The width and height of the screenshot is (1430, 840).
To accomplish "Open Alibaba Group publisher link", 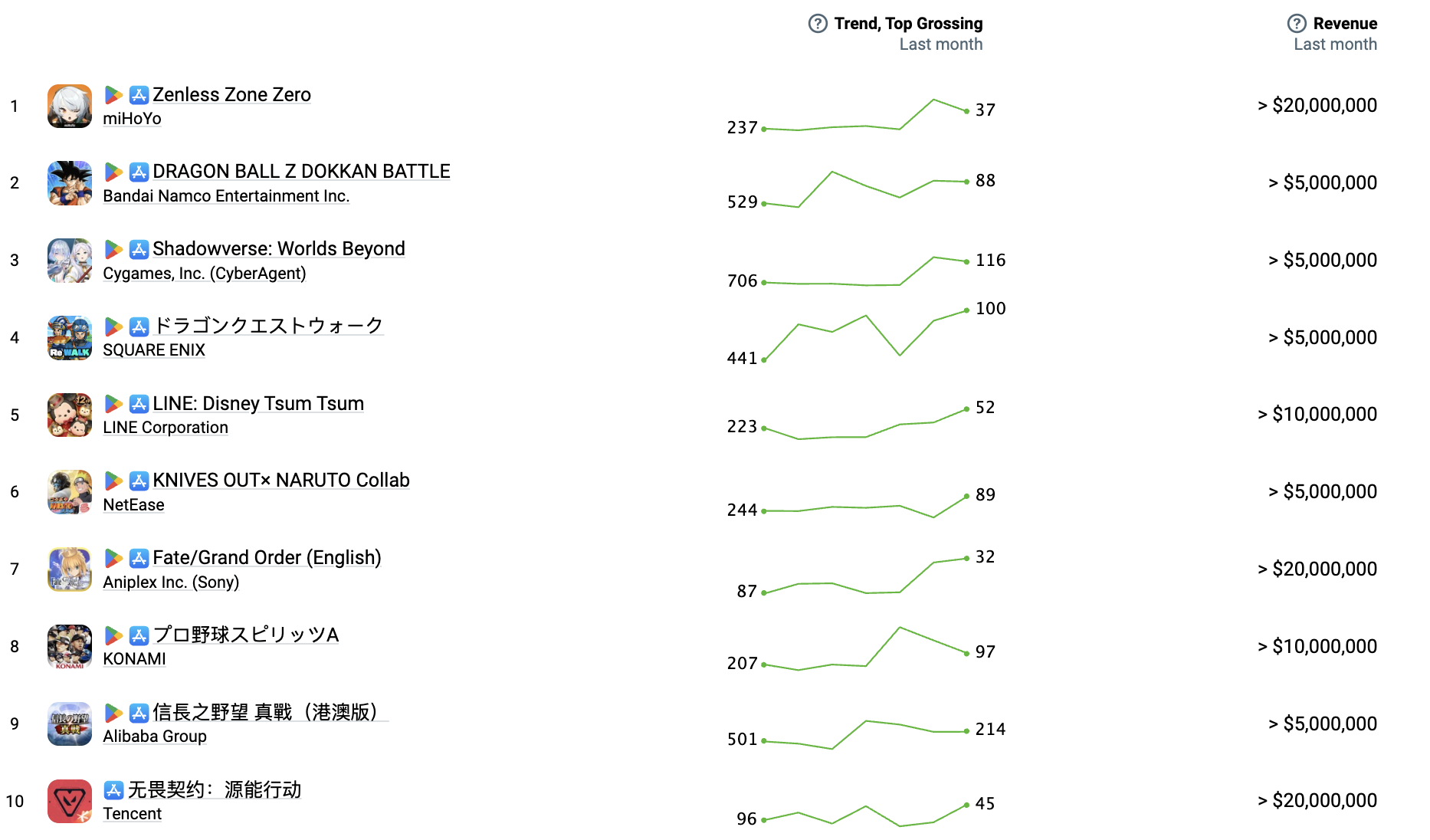I will pyautogui.click(x=155, y=737).
